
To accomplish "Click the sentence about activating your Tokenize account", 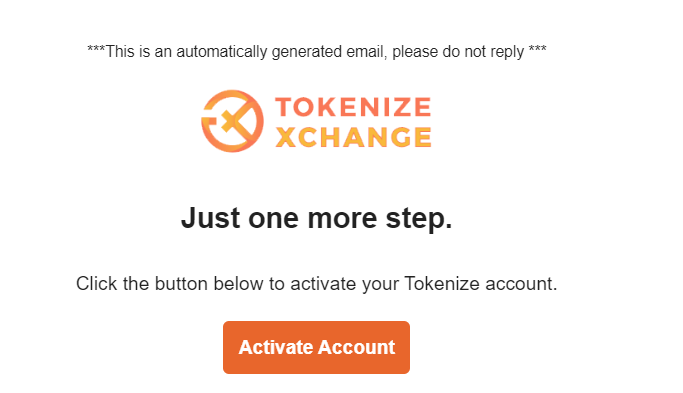I will pos(317,284).
